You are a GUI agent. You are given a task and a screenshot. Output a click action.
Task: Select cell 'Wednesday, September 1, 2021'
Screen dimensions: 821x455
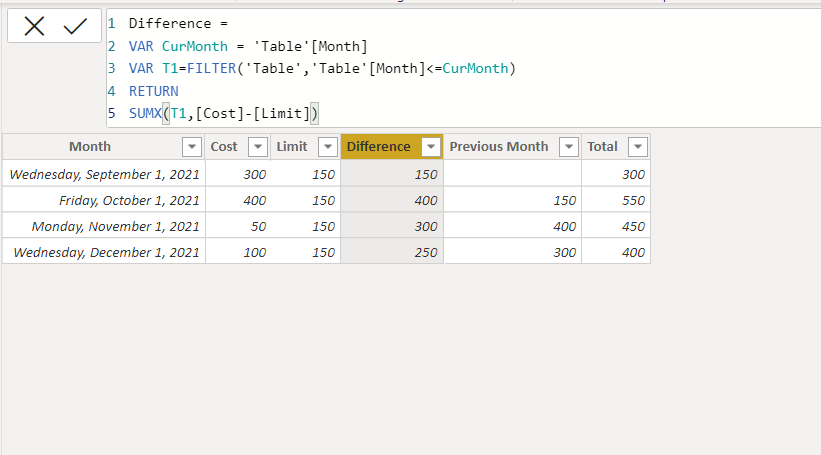[x=104, y=174]
